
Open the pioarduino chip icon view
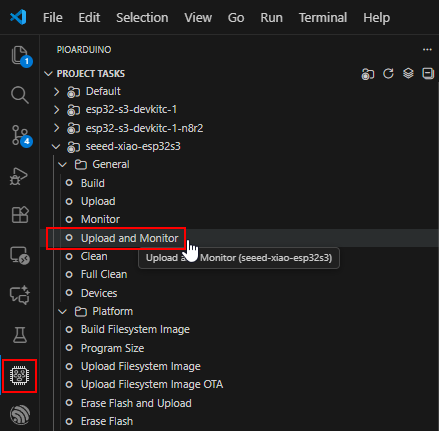(19, 376)
